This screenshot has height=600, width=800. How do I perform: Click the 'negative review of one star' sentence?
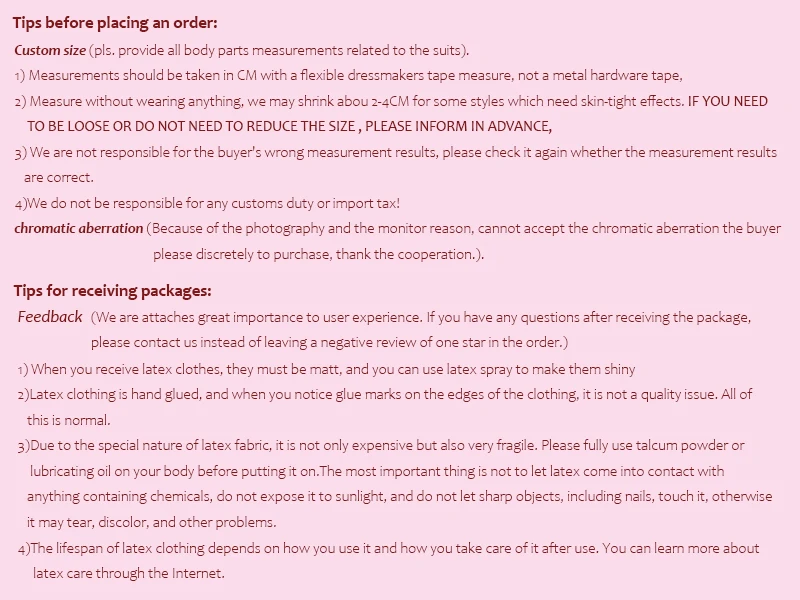coord(330,342)
